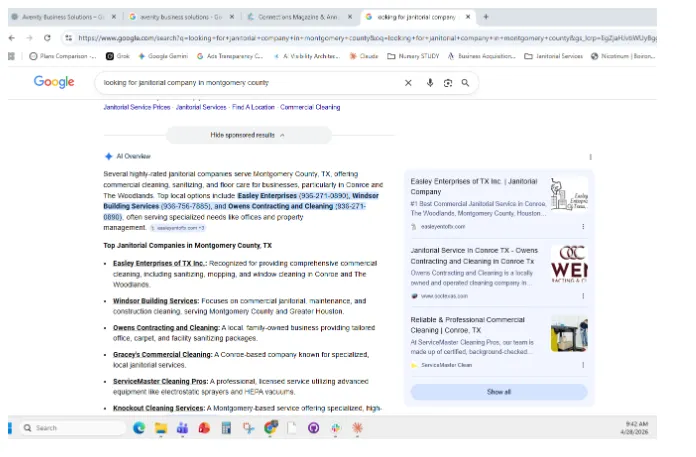Select the looking for janitorial company tab
This screenshot has height=457, width=696.
click(x=416, y=17)
